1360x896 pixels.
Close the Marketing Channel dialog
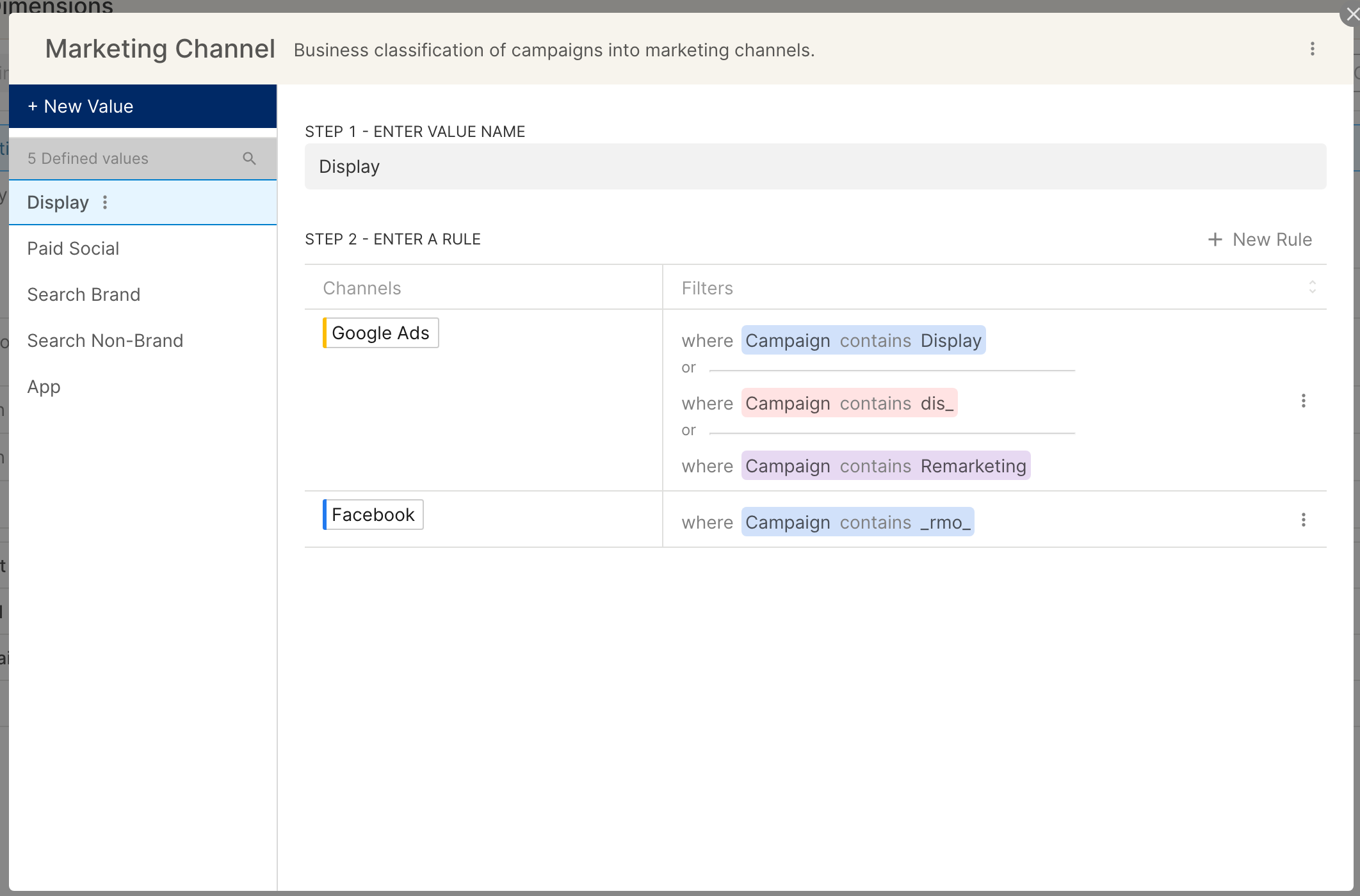1351,14
